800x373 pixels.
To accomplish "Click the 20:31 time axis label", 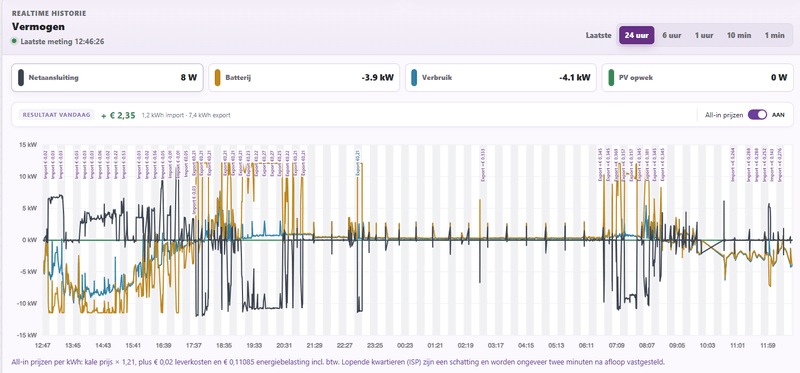I will tap(284, 345).
